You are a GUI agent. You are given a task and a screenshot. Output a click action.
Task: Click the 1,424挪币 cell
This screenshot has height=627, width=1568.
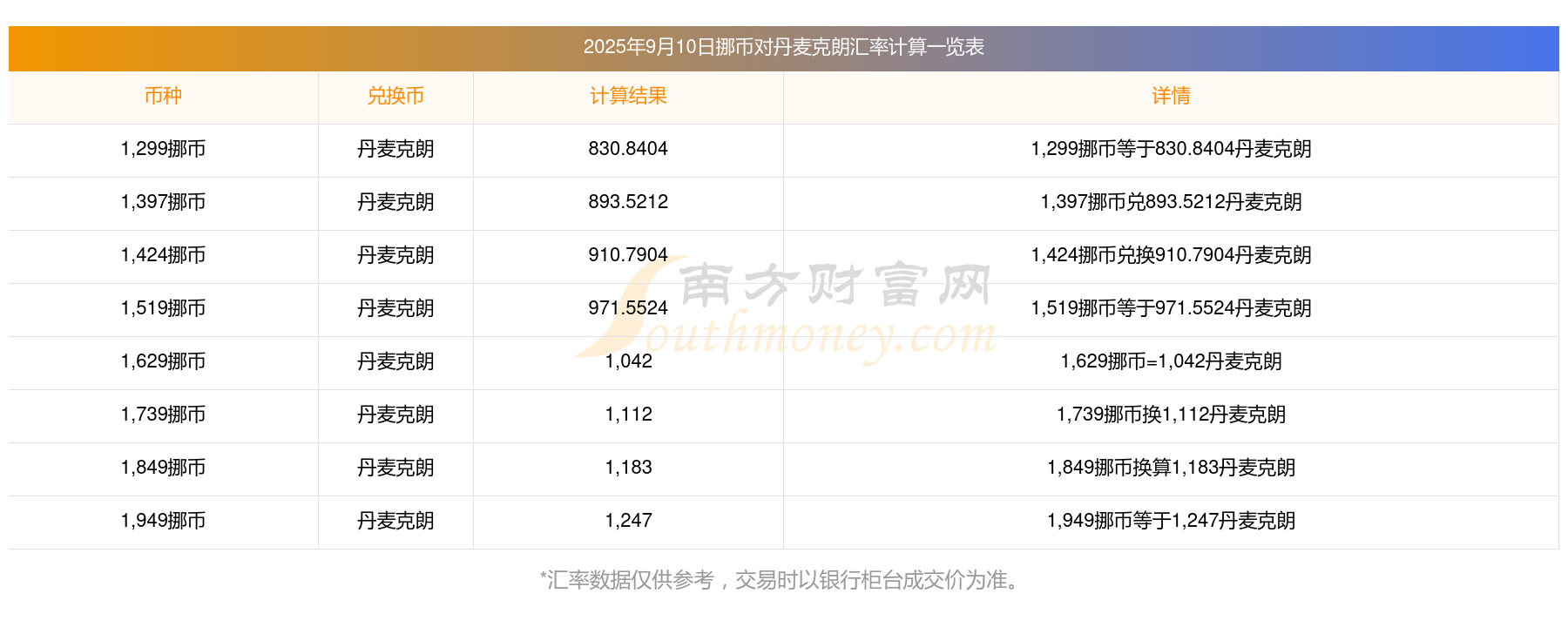pyautogui.click(x=163, y=255)
